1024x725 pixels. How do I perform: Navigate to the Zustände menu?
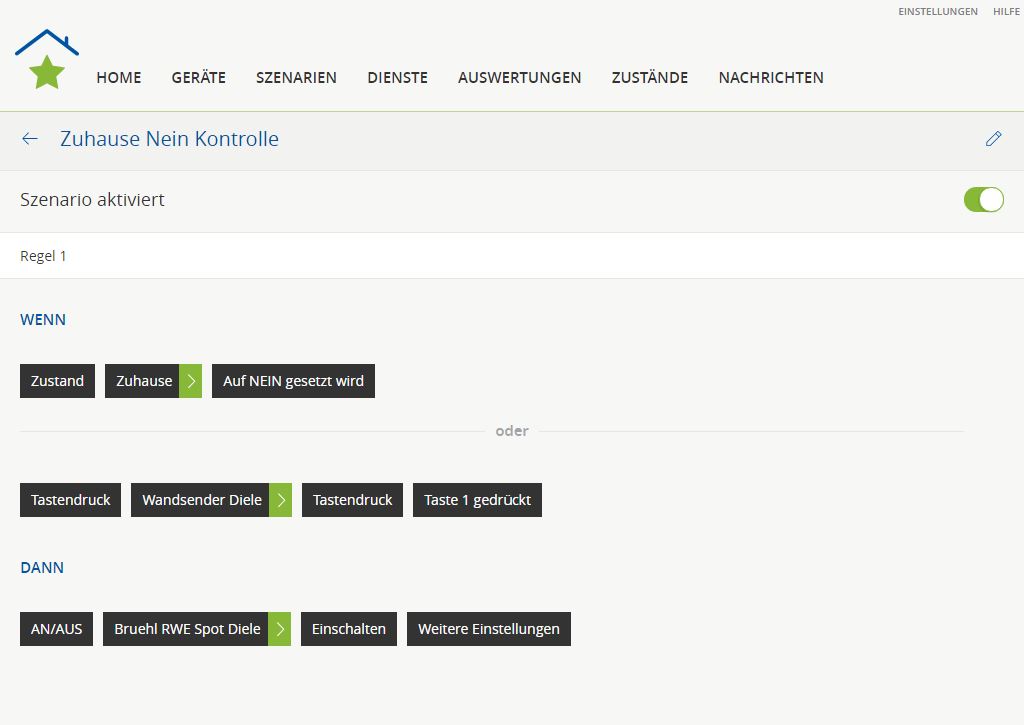tap(649, 78)
